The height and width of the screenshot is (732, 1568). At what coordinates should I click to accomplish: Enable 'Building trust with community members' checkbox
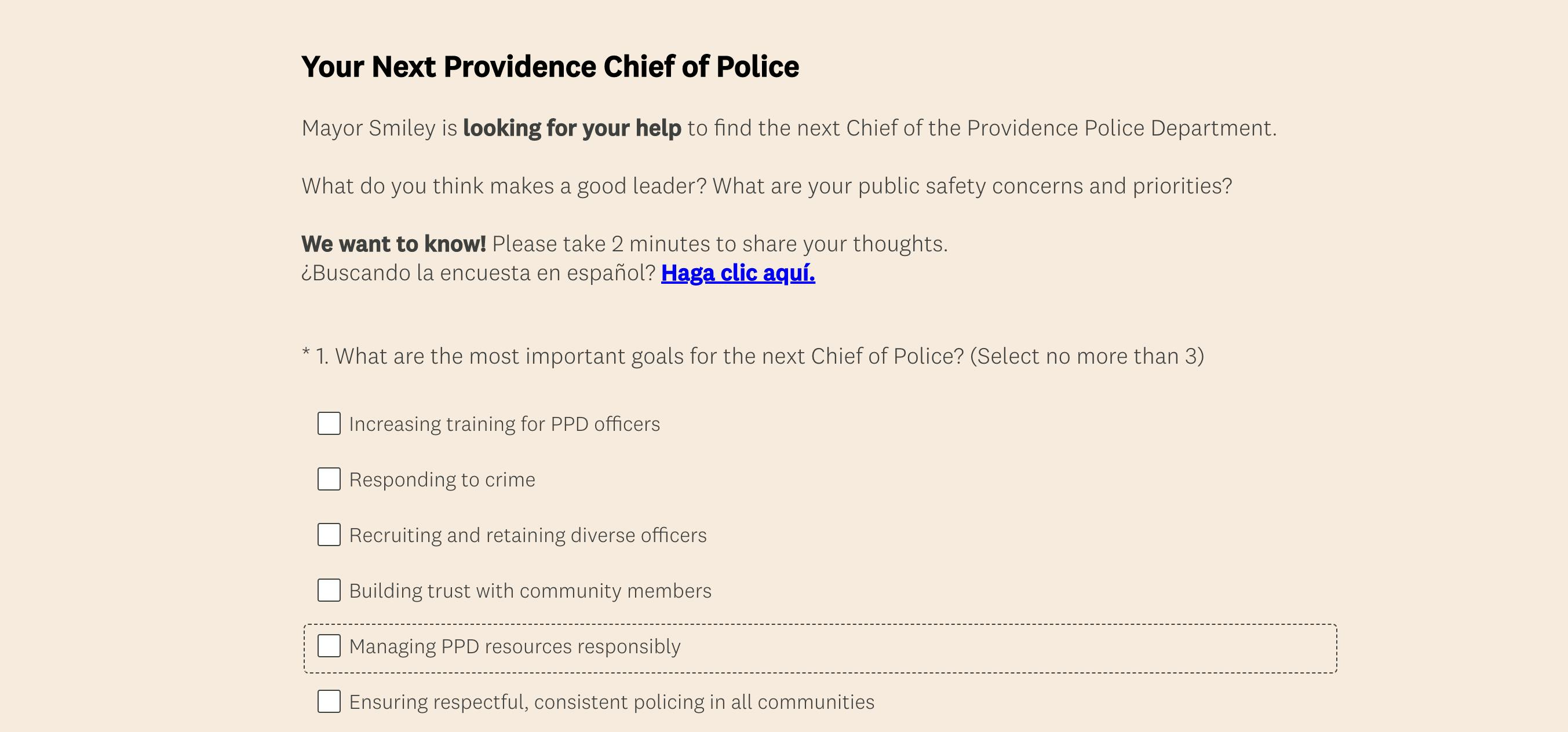(x=329, y=590)
